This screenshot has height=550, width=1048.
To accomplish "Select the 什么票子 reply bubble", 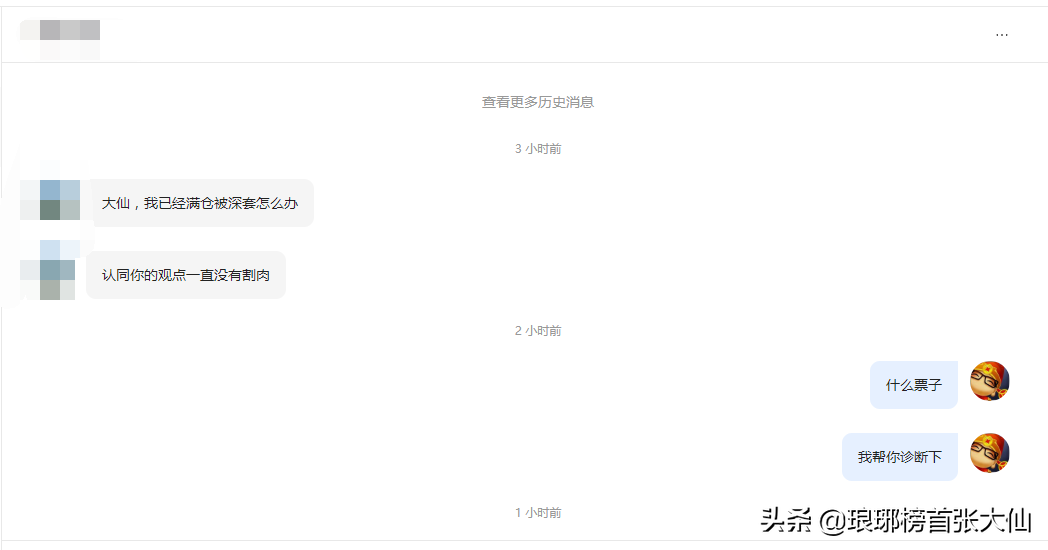I will (x=914, y=385).
